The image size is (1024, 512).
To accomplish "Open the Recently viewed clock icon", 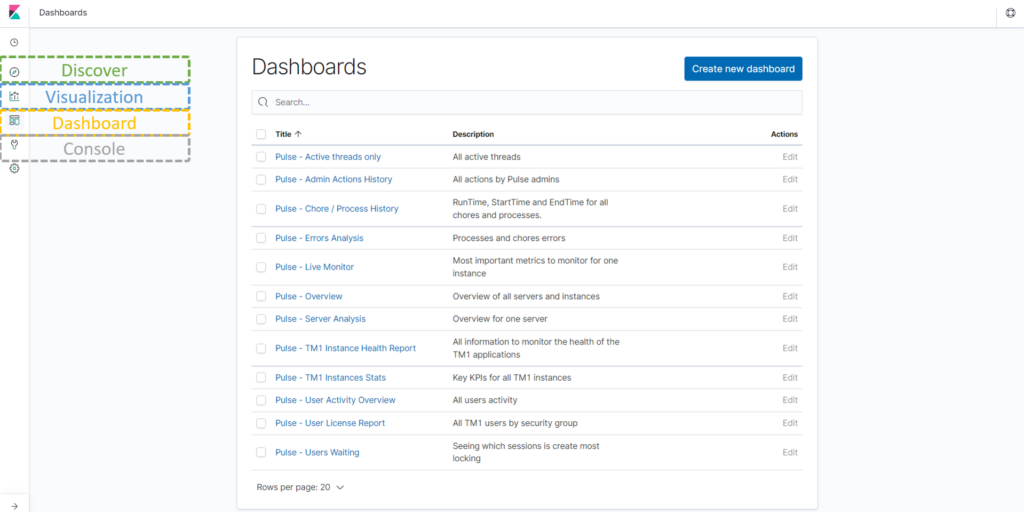I will (x=14, y=43).
